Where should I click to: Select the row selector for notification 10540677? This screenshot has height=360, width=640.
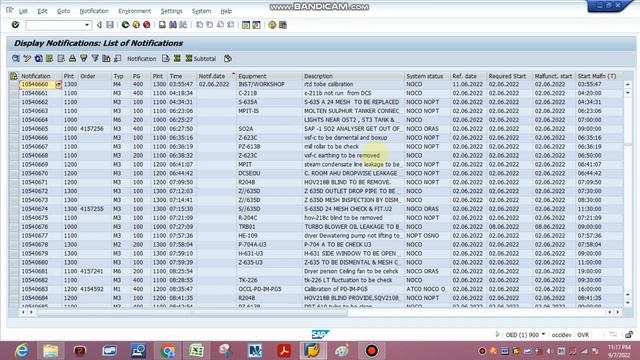[14, 236]
